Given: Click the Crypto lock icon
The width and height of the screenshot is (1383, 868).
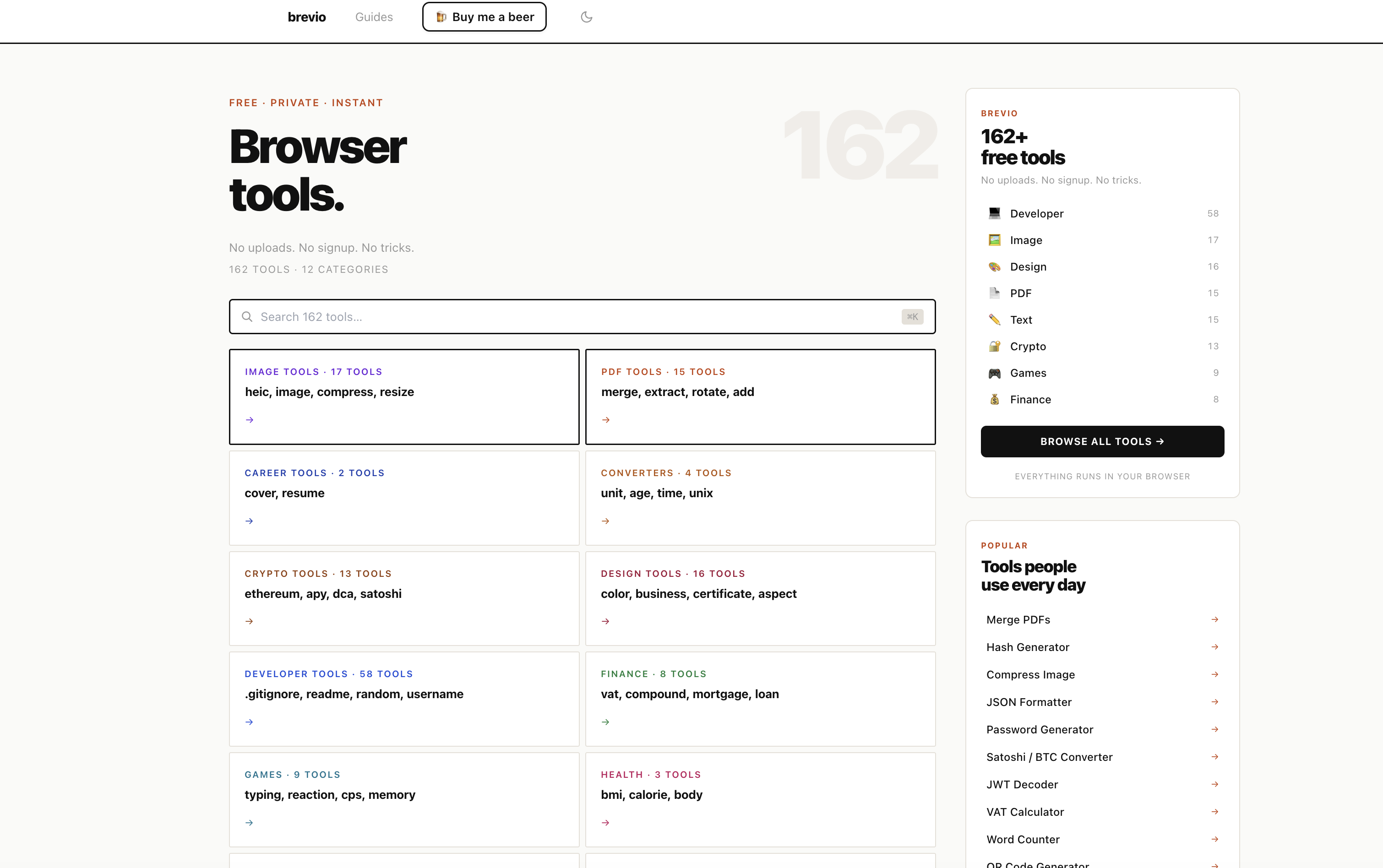Looking at the screenshot, I should 994,346.
